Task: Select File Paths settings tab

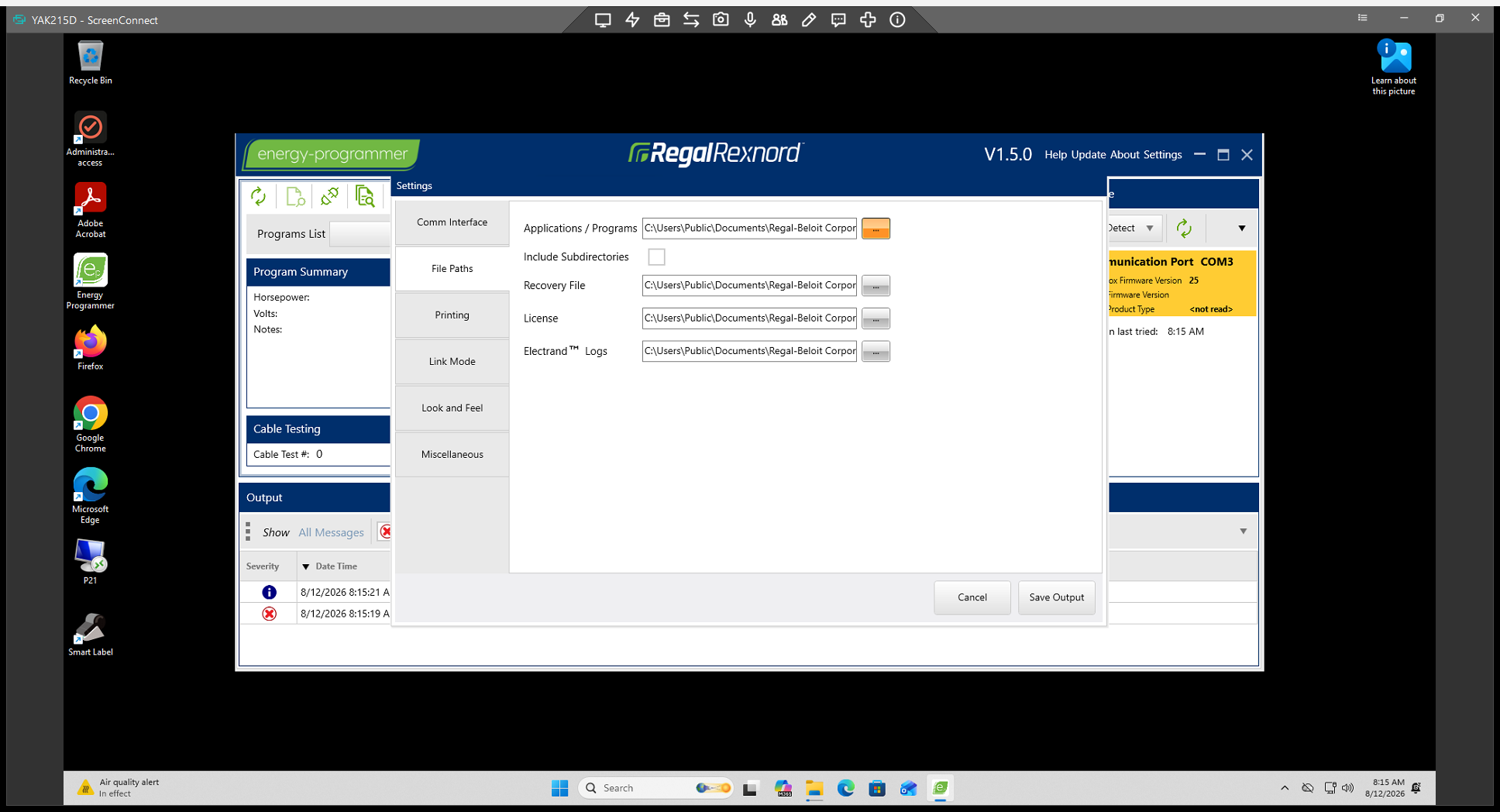Action: 452,269
